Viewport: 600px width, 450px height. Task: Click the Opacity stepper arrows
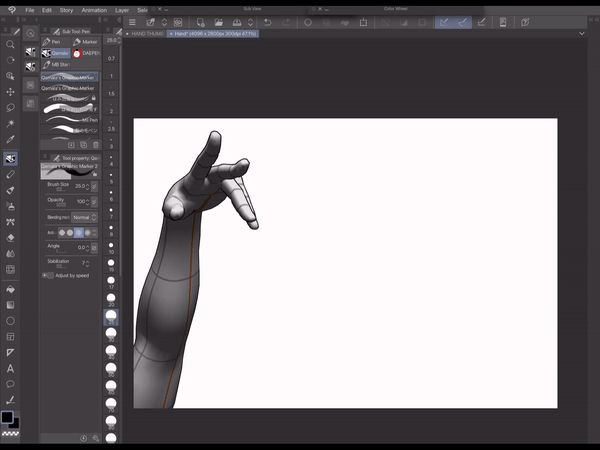[88, 202]
